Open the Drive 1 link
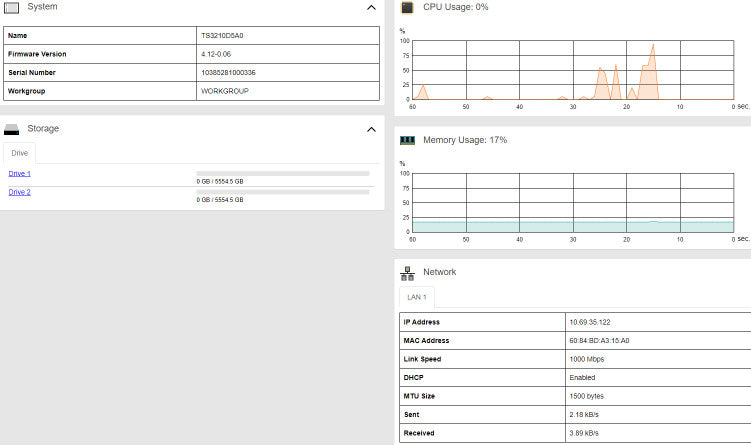The width and height of the screenshot is (751, 445). point(20,173)
